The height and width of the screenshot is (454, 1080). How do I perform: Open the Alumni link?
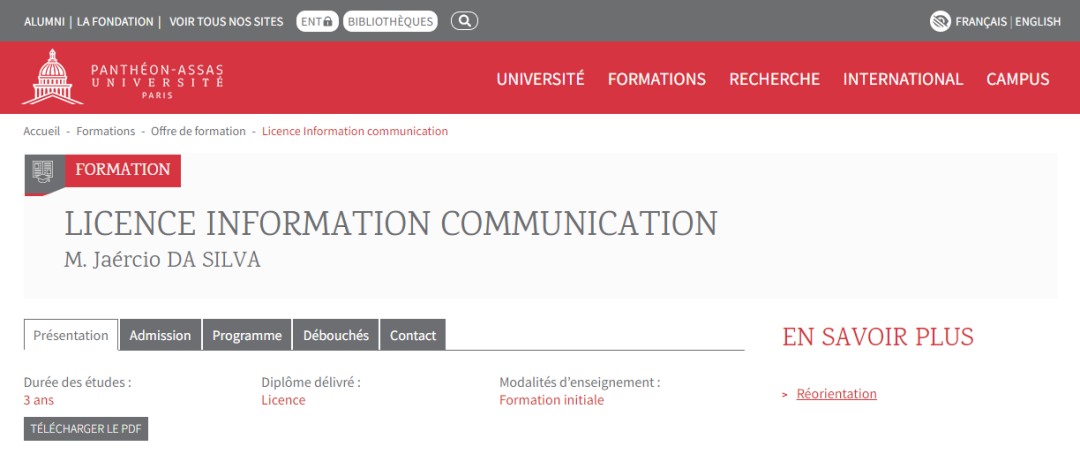tap(44, 21)
